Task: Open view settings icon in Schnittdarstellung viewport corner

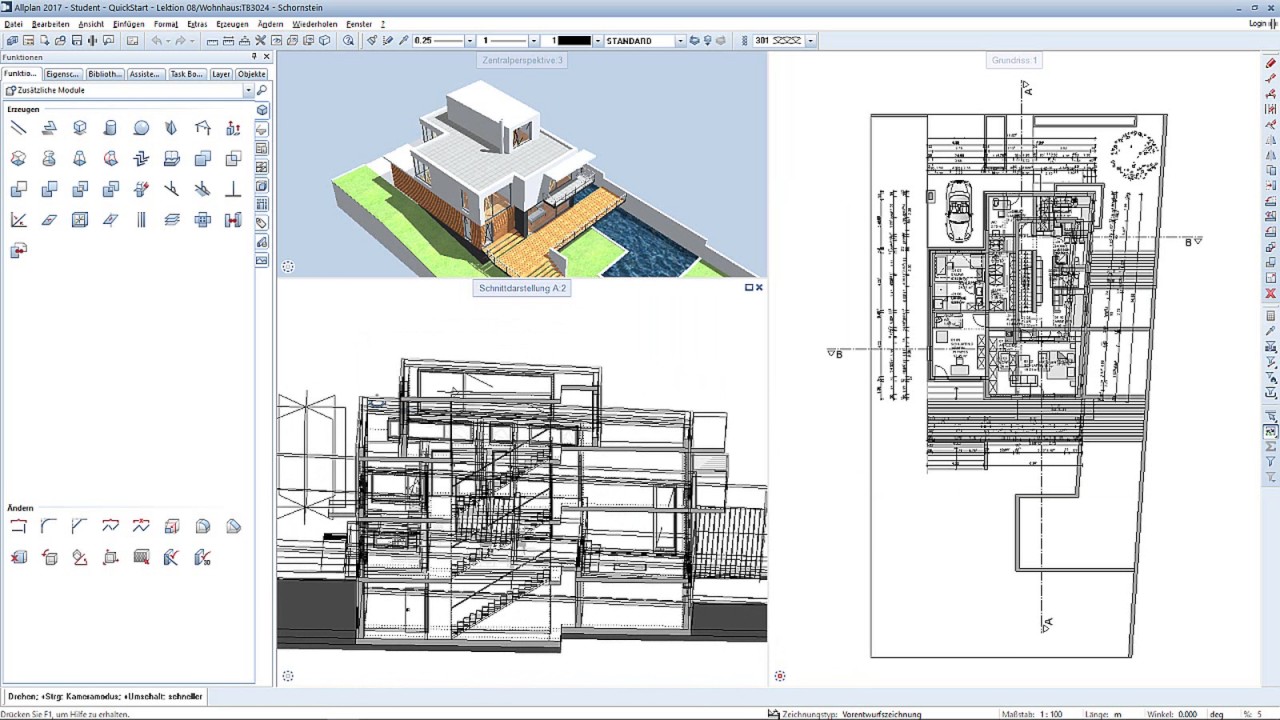Action: (288, 676)
